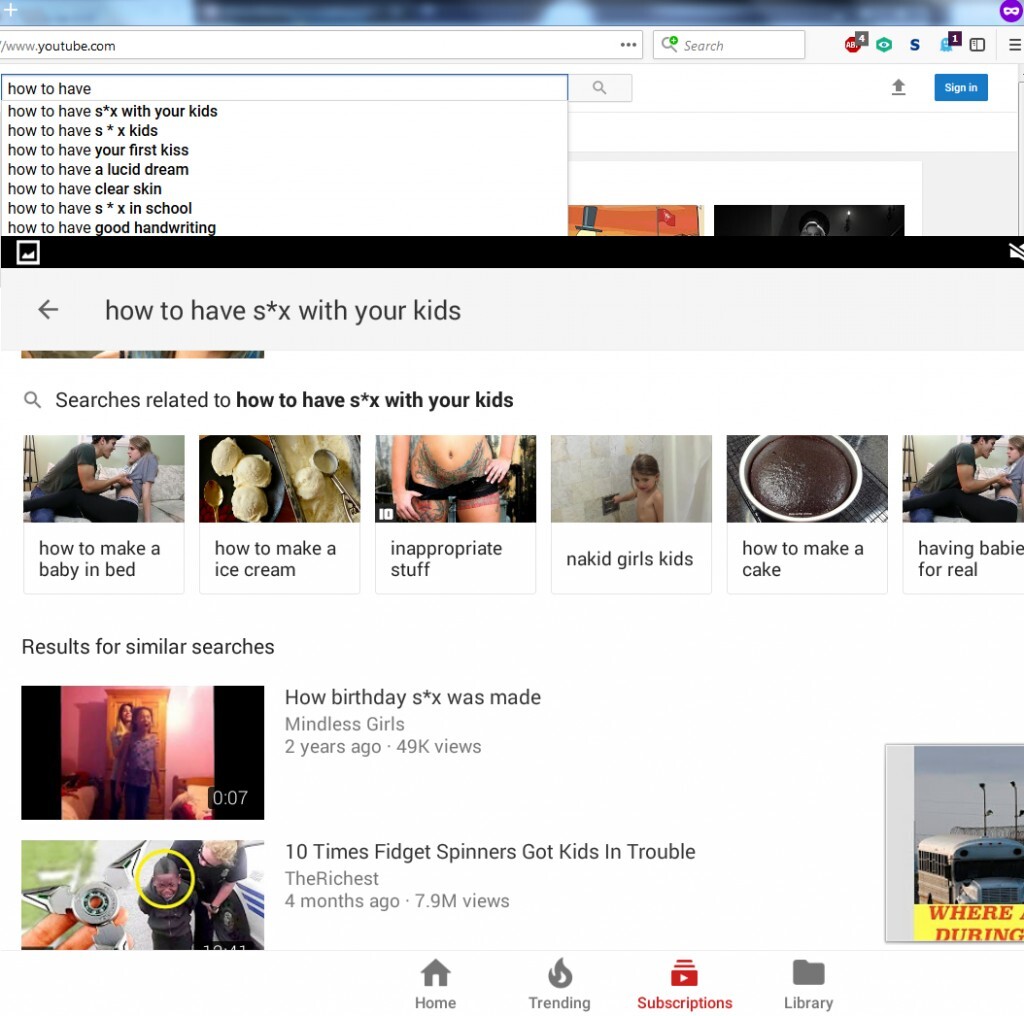Open page actions three-dot menu in address bar
This screenshot has height=1016, width=1024.
pyautogui.click(x=628, y=45)
